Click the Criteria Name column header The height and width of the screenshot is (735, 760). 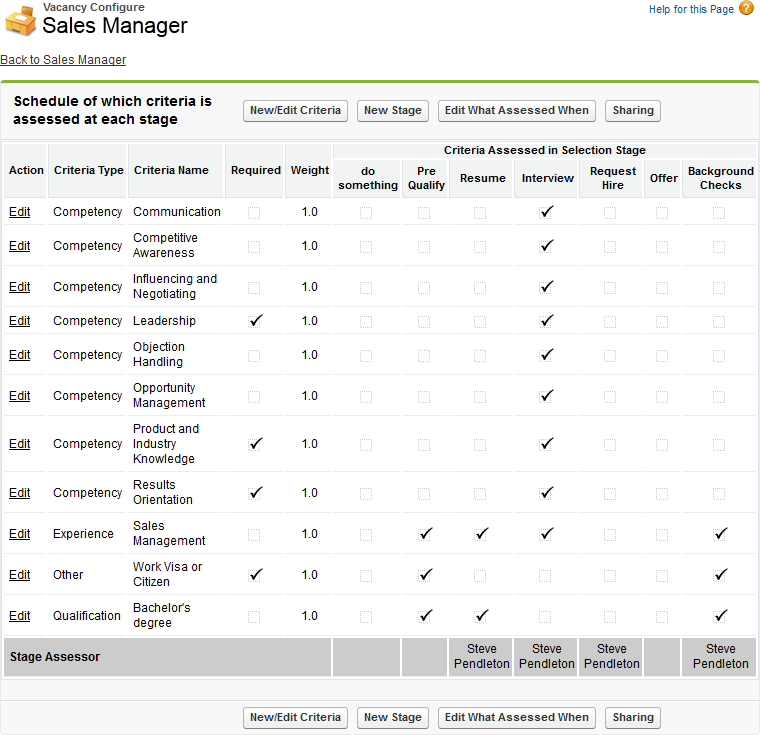(171, 171)
